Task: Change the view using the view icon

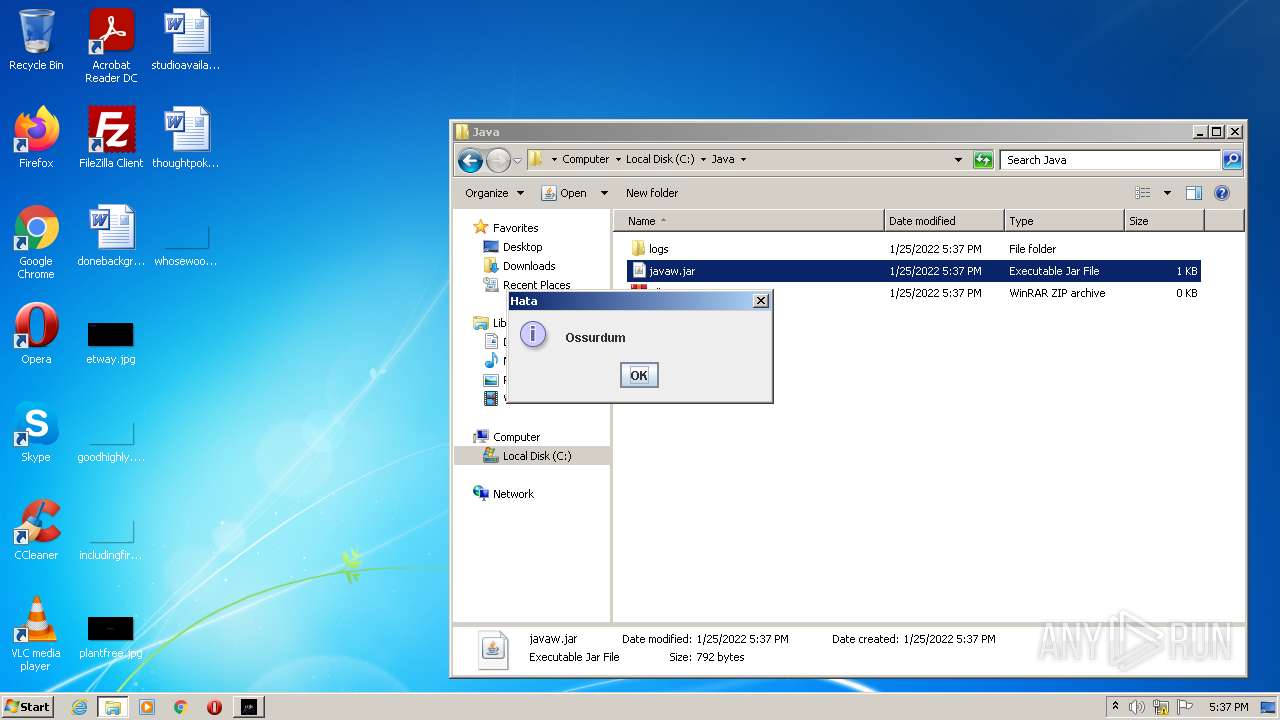Action: [x=1143, y=193]
